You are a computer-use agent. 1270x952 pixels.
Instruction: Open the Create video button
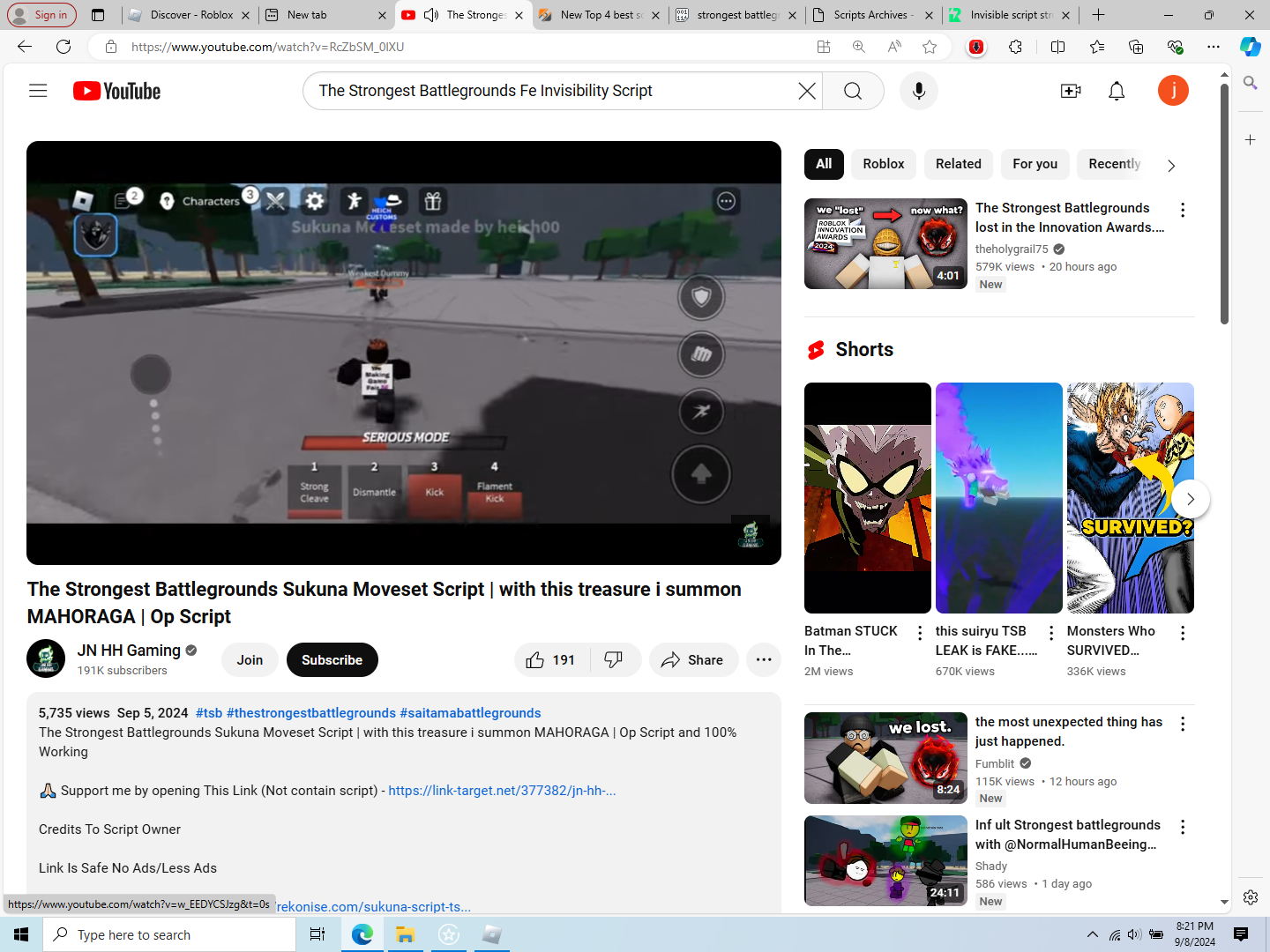[1071, 91]
